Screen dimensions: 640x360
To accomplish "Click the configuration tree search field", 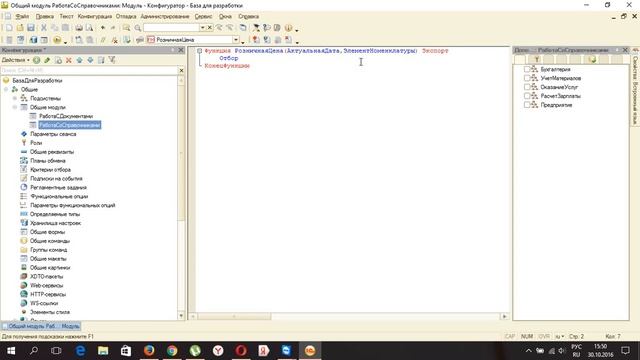I will (89, 71).
